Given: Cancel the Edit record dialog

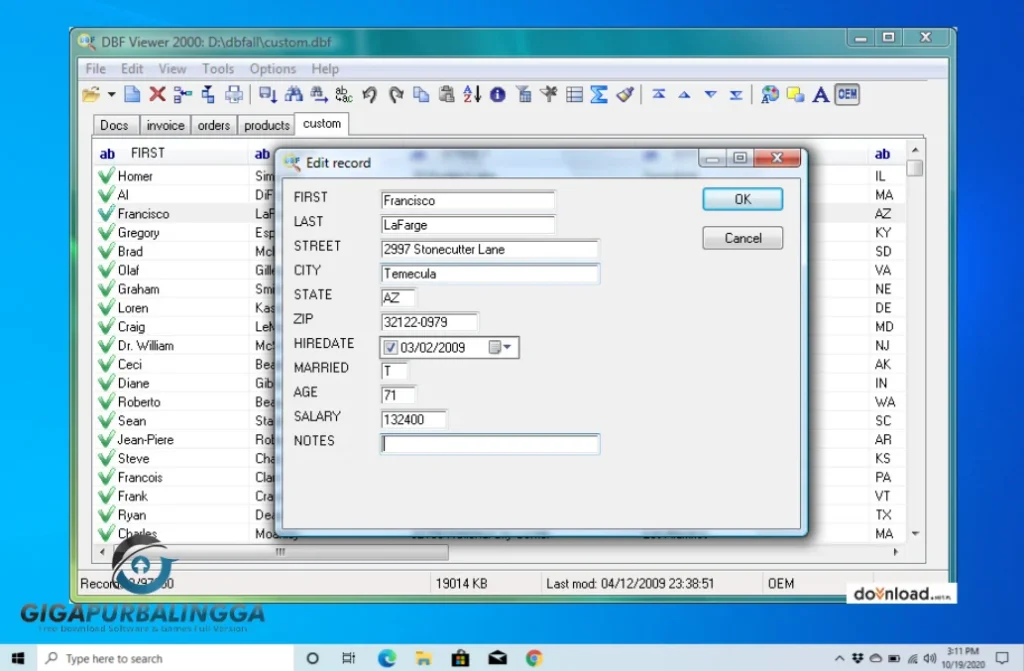Looking at the screenshot, I should coord(742,238).
